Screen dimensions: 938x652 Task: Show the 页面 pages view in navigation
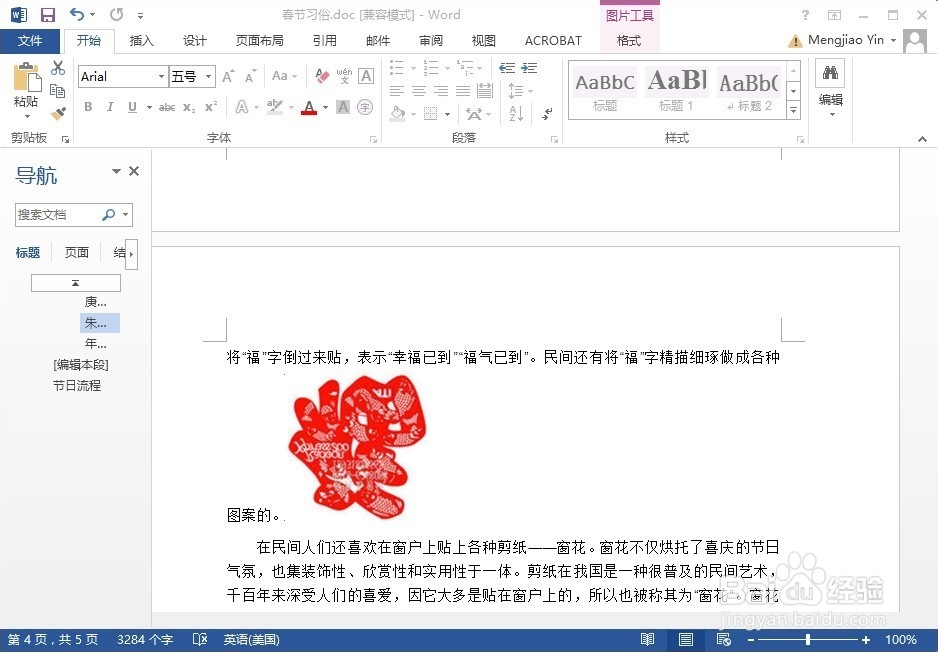[77, 252]
